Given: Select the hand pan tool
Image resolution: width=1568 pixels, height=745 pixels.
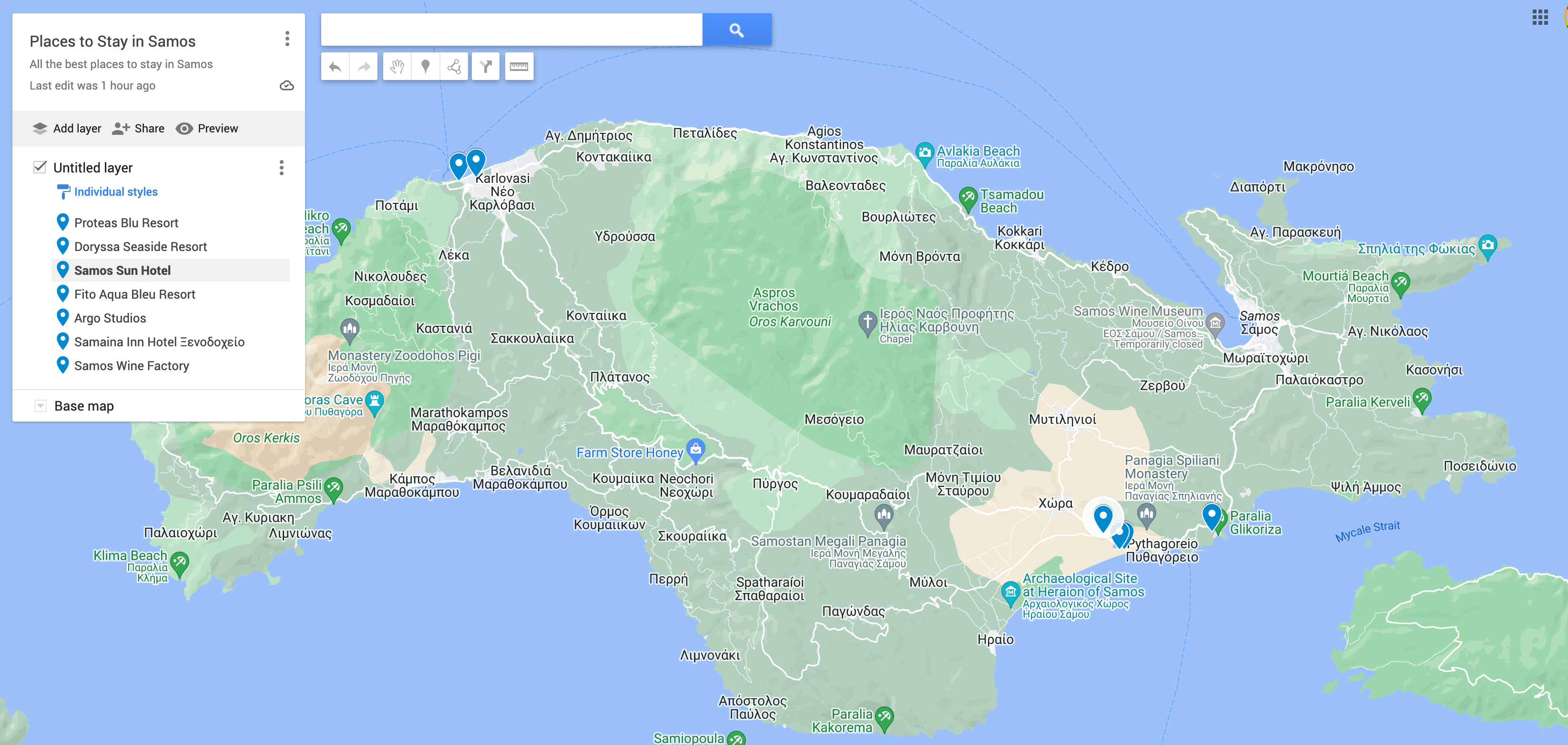Looking at the screenshot, I should click(x=396, y=66).
